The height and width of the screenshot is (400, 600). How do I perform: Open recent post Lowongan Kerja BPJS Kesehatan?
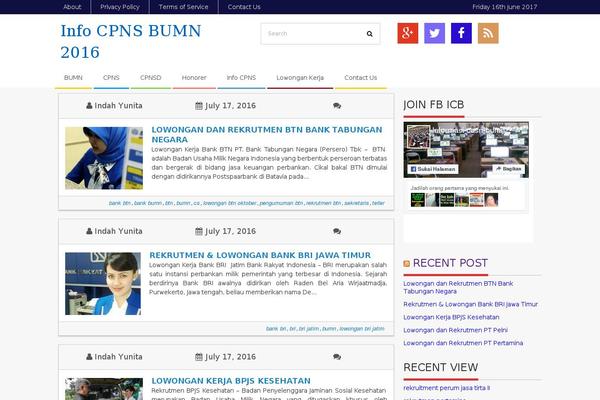451,317
